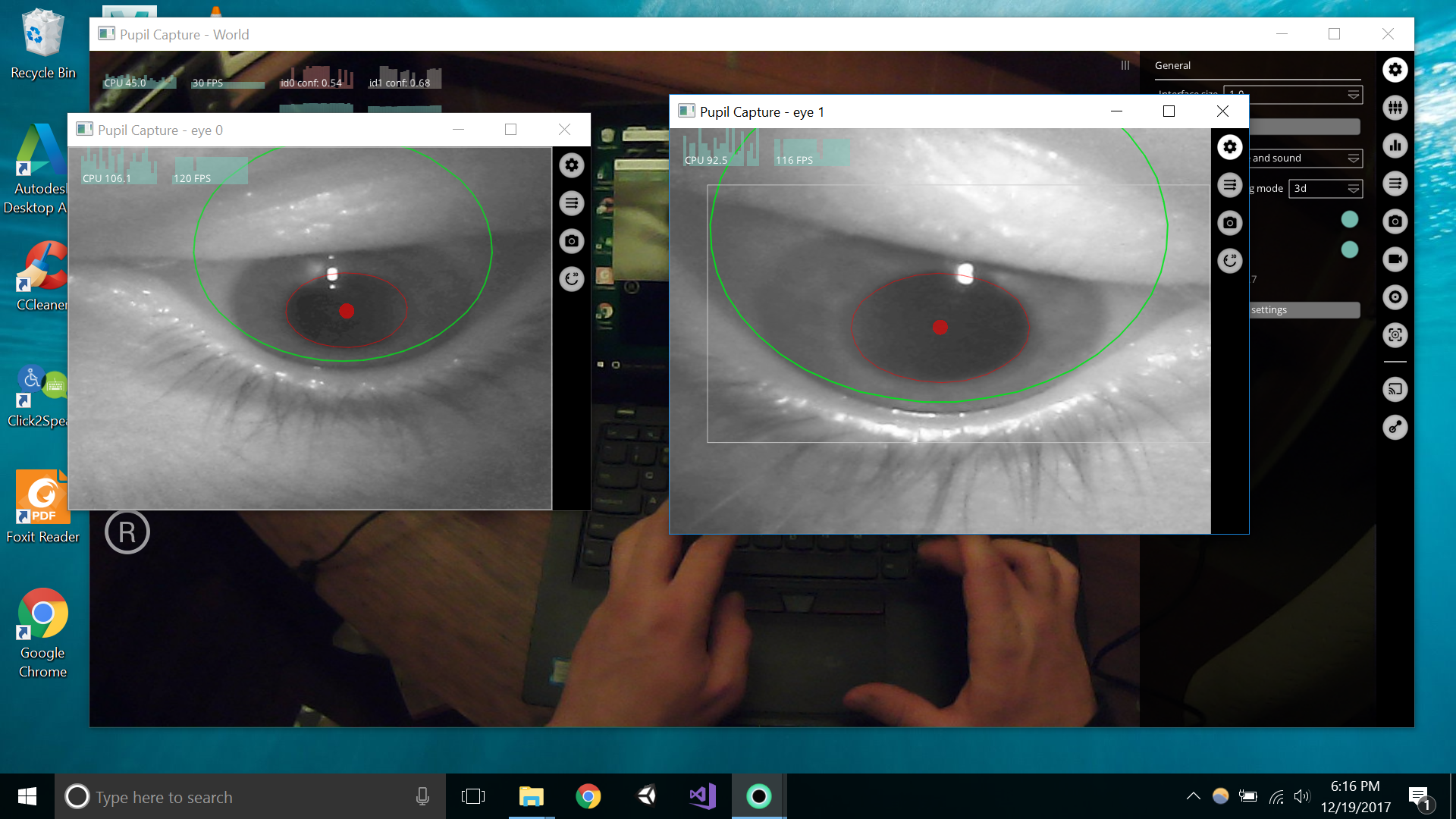Open the volume control in tray
Viewport: 1456px width, 819px height.
coord(1302,796)
